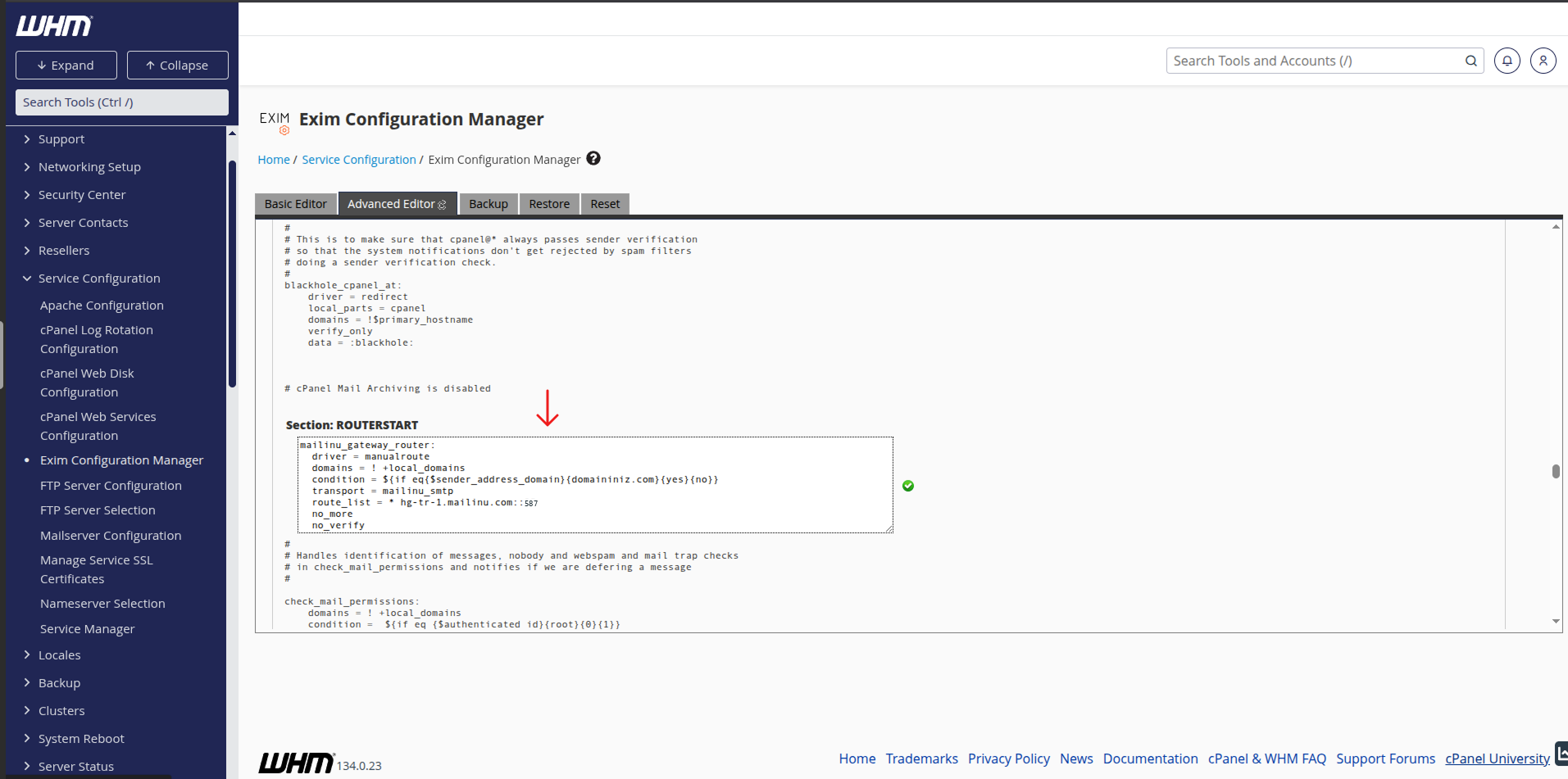Open the user account icon menu
The width and height of the screenshot is (1568, 779).
[x=1543, y=61]
